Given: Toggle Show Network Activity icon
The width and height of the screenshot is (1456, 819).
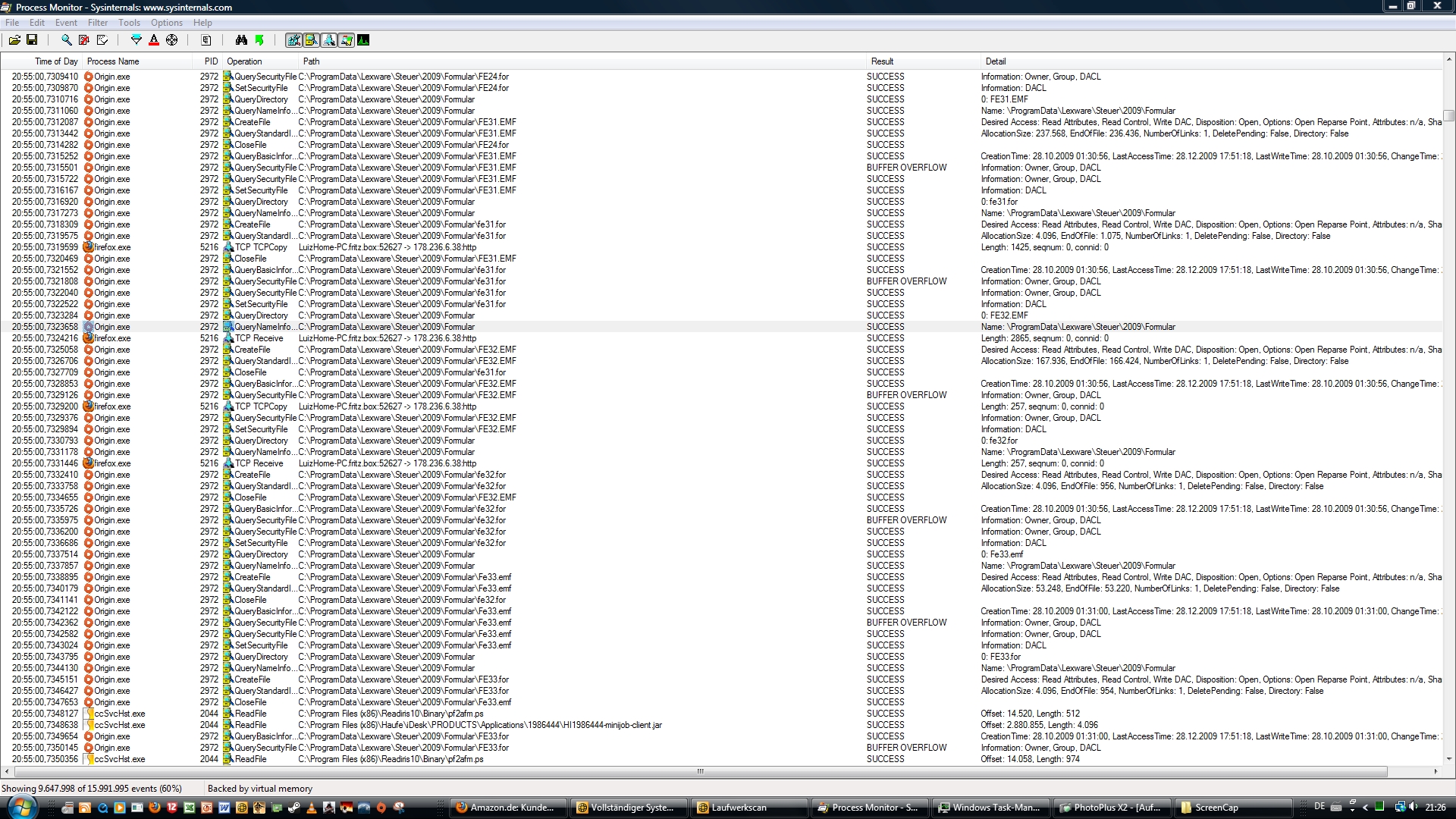Looking at the screenshot, I should click(x=329, y=40).
